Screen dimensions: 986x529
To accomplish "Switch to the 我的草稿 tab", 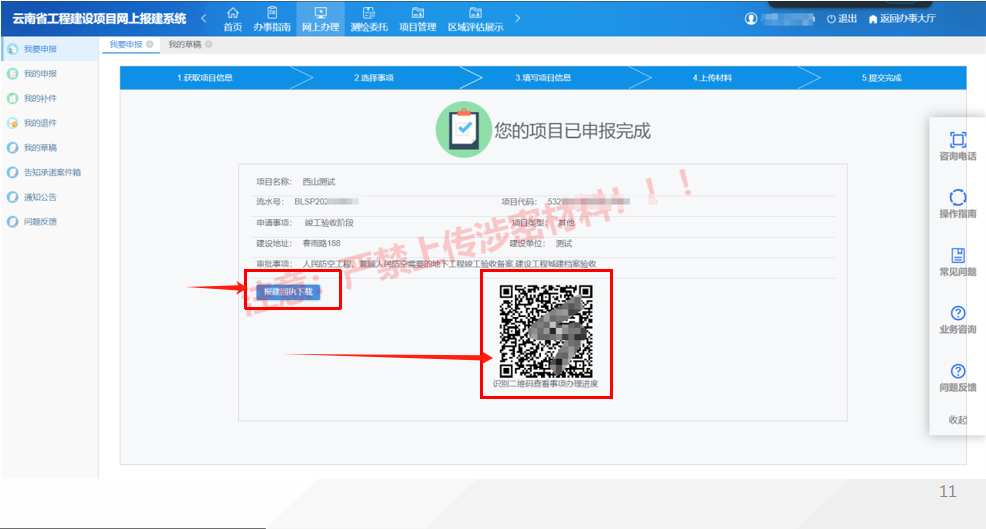I will pyautogui.click(x=184, y=45).
